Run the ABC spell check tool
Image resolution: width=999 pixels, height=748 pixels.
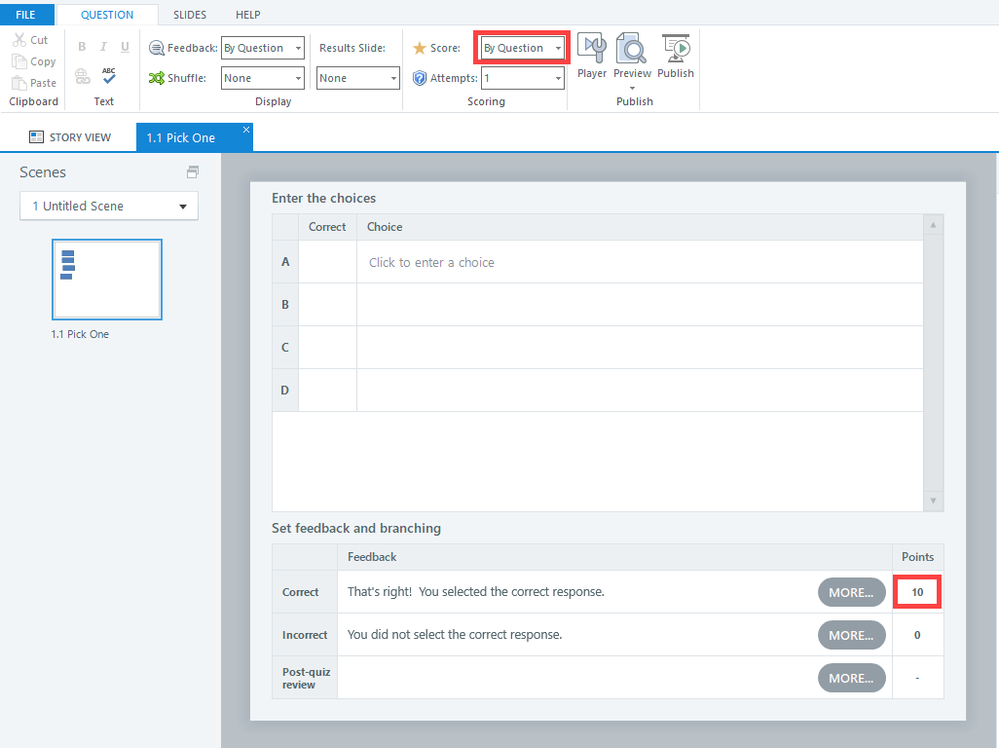coord(108,75)
